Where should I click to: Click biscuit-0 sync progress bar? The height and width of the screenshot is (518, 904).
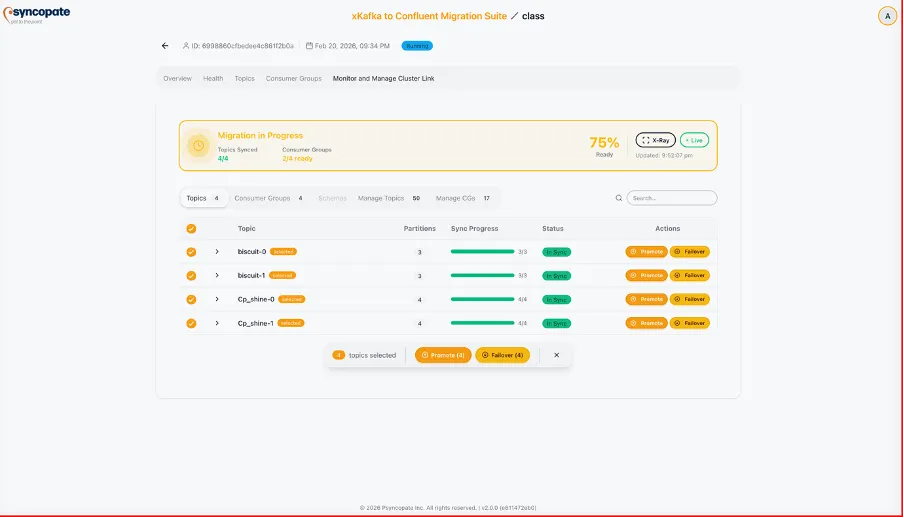click(482, 252)
